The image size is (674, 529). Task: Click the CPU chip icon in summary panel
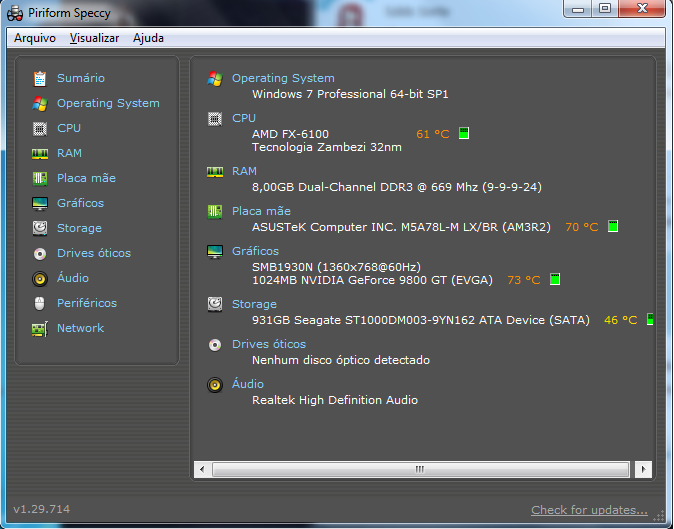pyautogui.click(x=215, y=119)
